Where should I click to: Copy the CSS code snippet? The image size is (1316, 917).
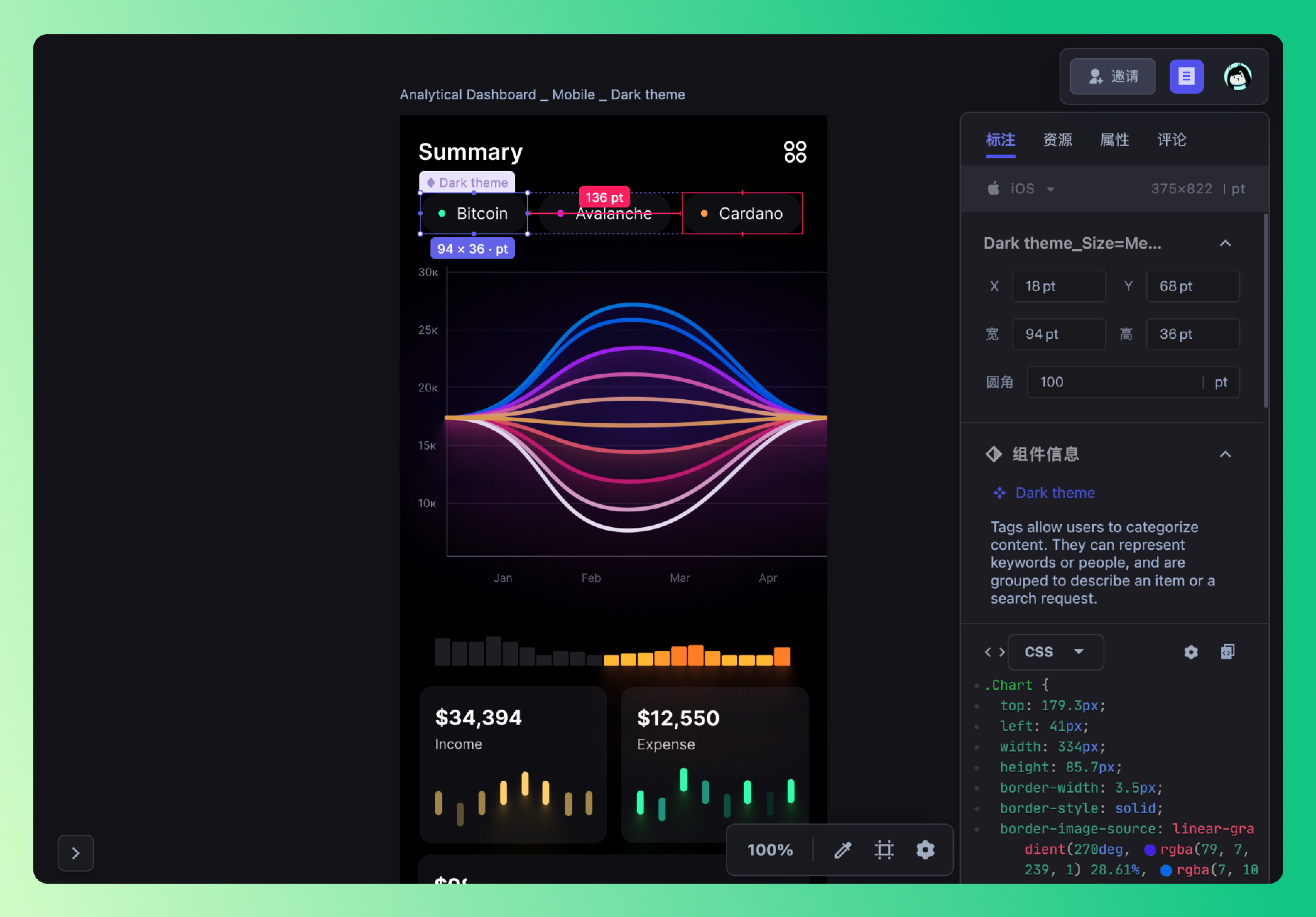(1227, 652)
